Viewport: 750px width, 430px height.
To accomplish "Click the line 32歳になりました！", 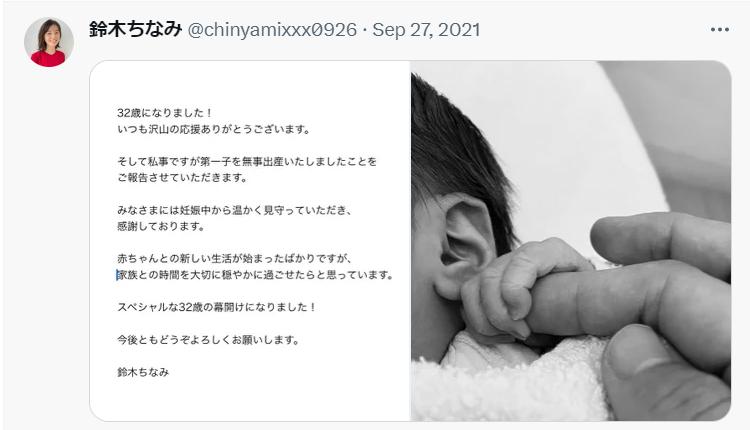I will 165,113.
